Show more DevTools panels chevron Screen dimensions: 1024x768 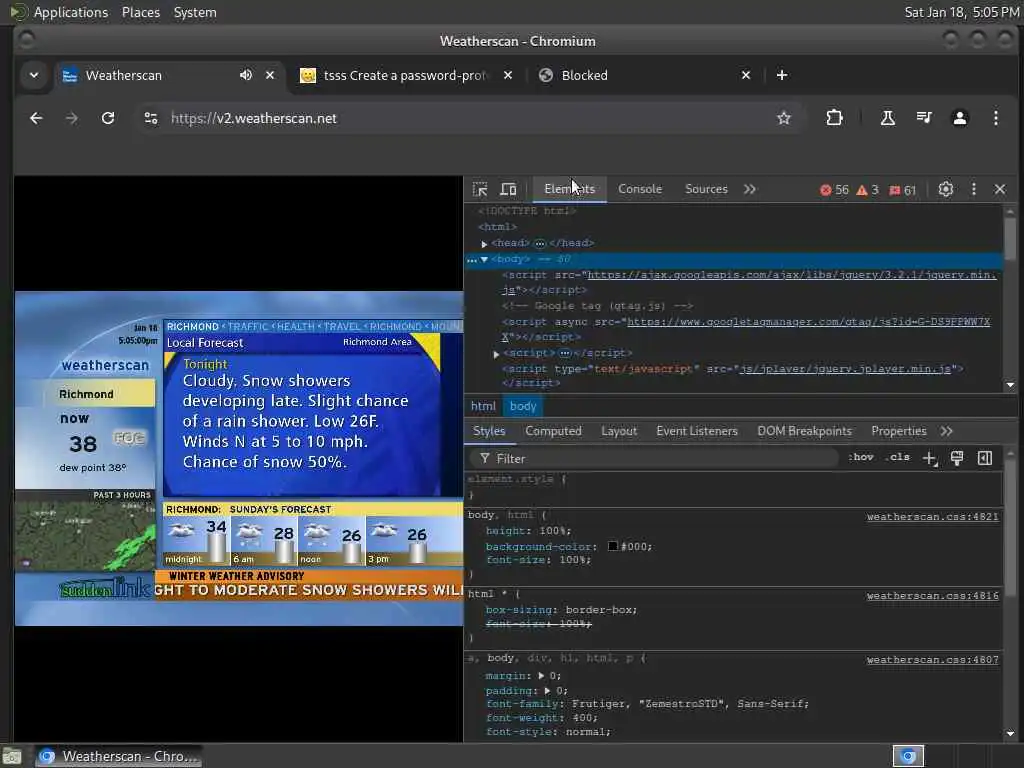click(x=750, y=189)
